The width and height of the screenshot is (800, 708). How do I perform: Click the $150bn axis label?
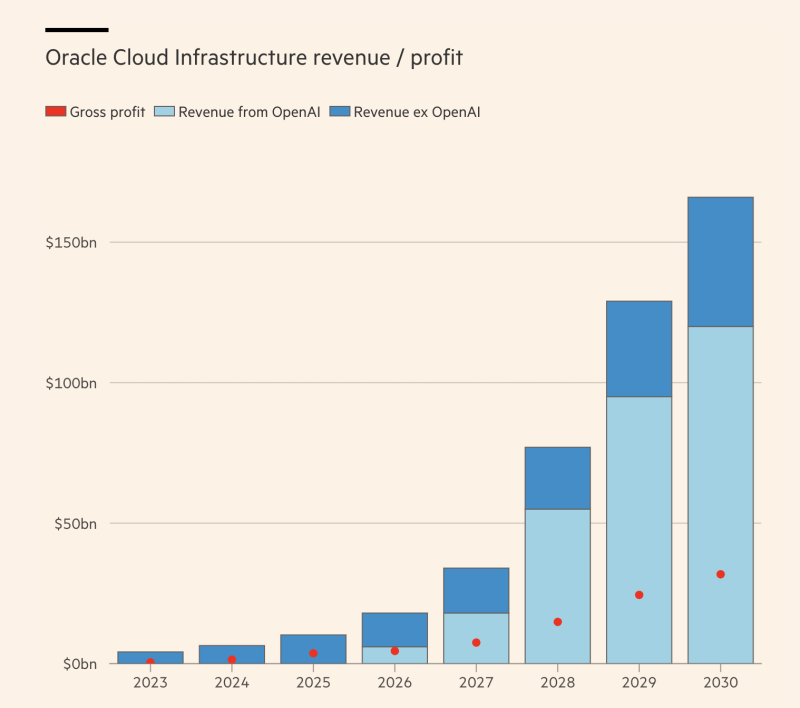pyautogui.click(x=71, y=242)
